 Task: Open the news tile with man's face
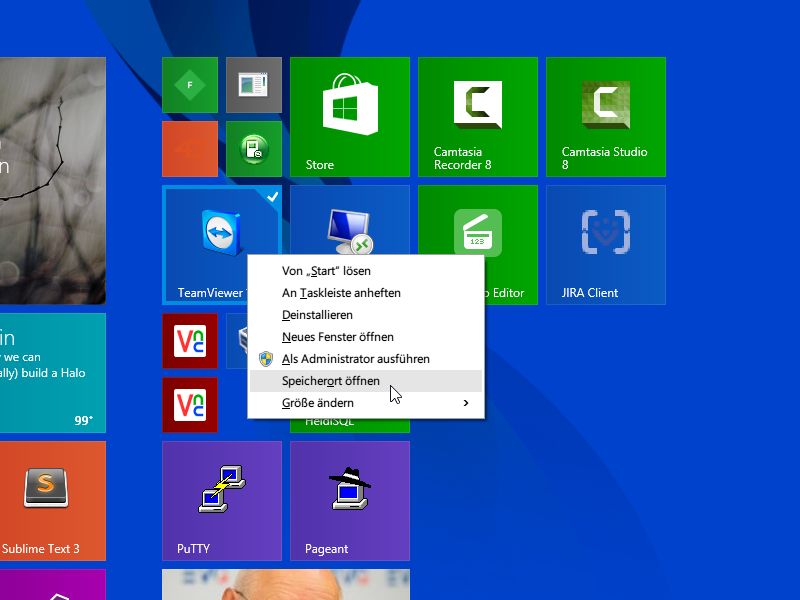pos(286,585)
